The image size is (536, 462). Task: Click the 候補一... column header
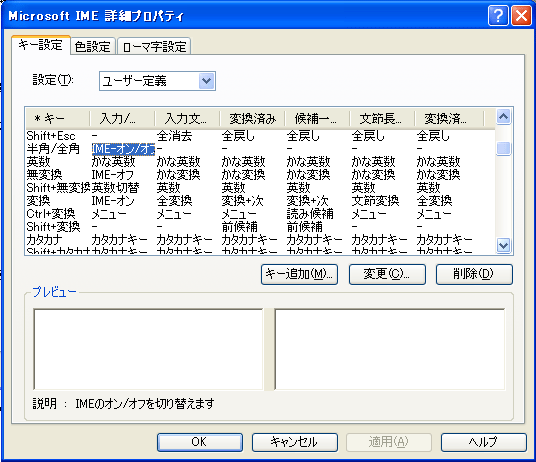click(x=317, y=119)
